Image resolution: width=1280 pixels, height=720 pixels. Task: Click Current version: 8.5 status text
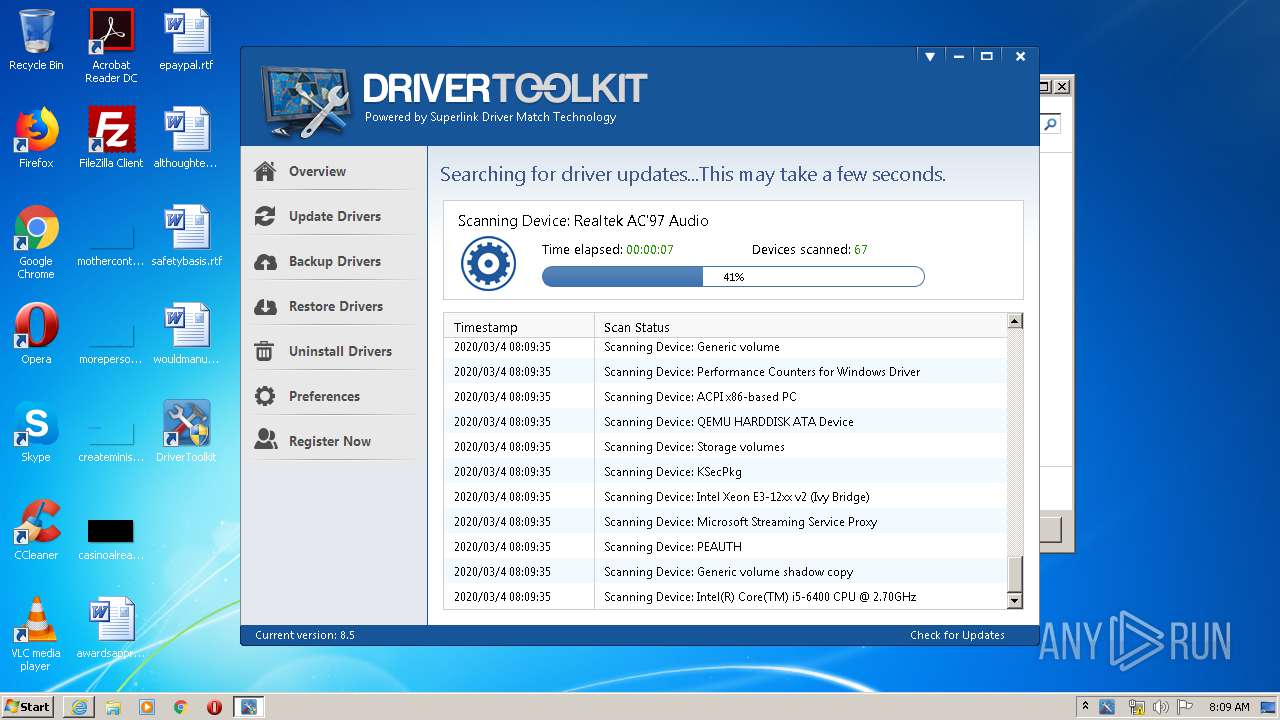(x=305, y=635)
